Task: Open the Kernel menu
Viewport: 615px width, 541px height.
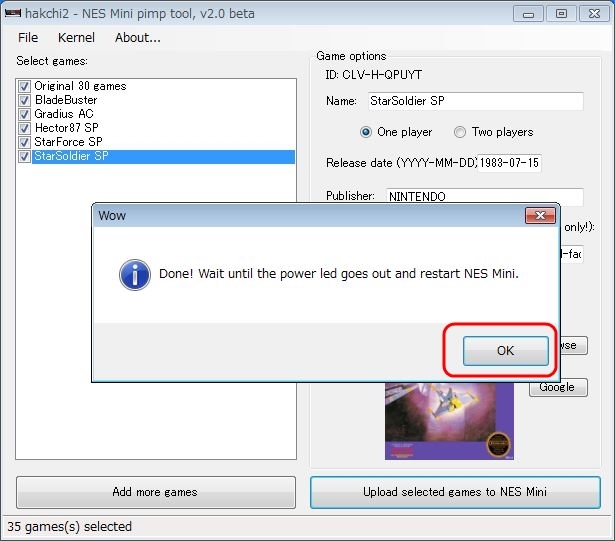Action: 76,38
